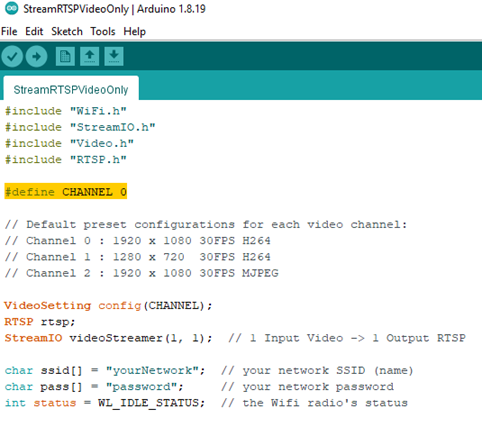Open a sketch with the Open icon
482x427 pixels.
(89, 56)
